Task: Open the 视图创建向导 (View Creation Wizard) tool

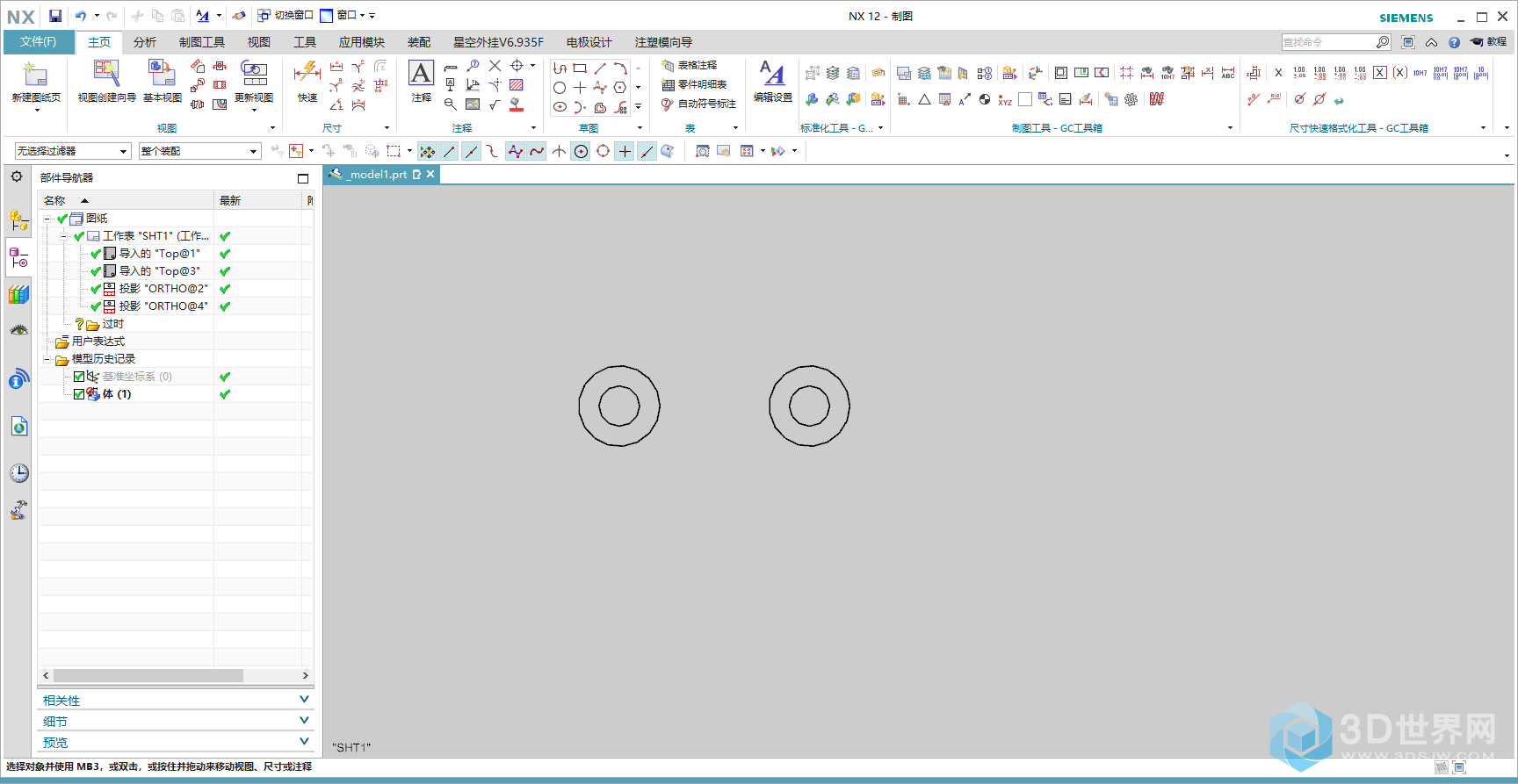Action: [106, 75]
